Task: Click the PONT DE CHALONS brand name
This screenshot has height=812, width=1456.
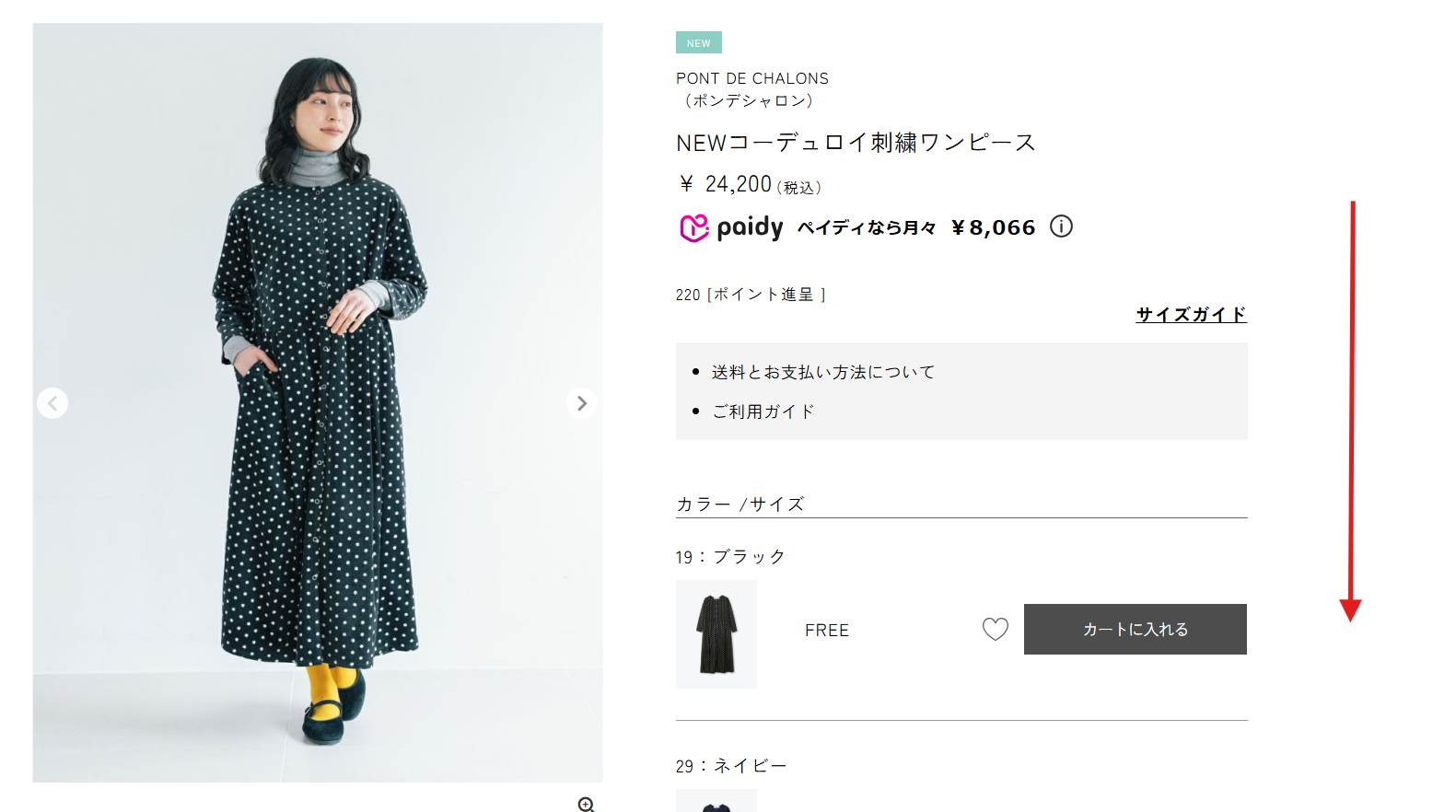Action: click(752, 79)
